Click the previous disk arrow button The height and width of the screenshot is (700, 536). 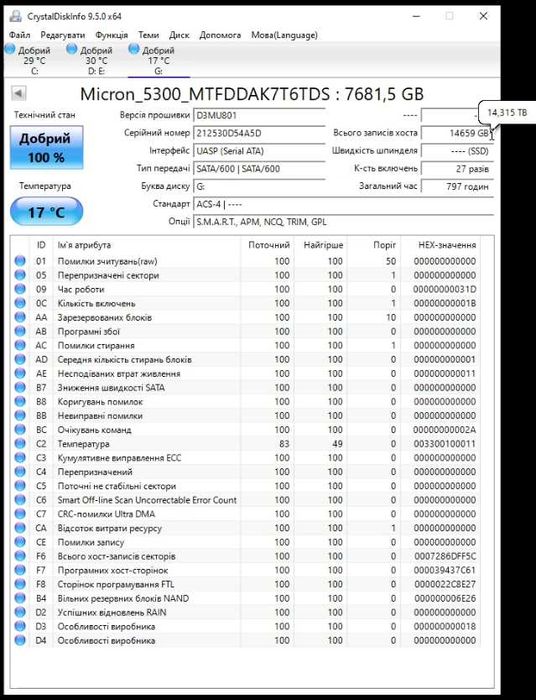coord(18,94)
